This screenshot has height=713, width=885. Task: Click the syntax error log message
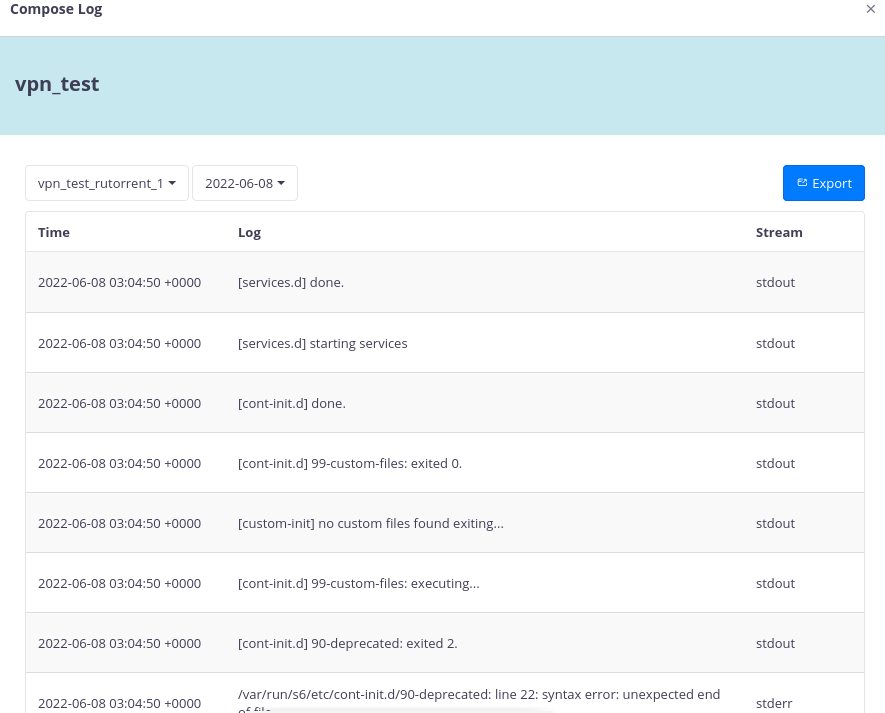[x=479, y=701]
